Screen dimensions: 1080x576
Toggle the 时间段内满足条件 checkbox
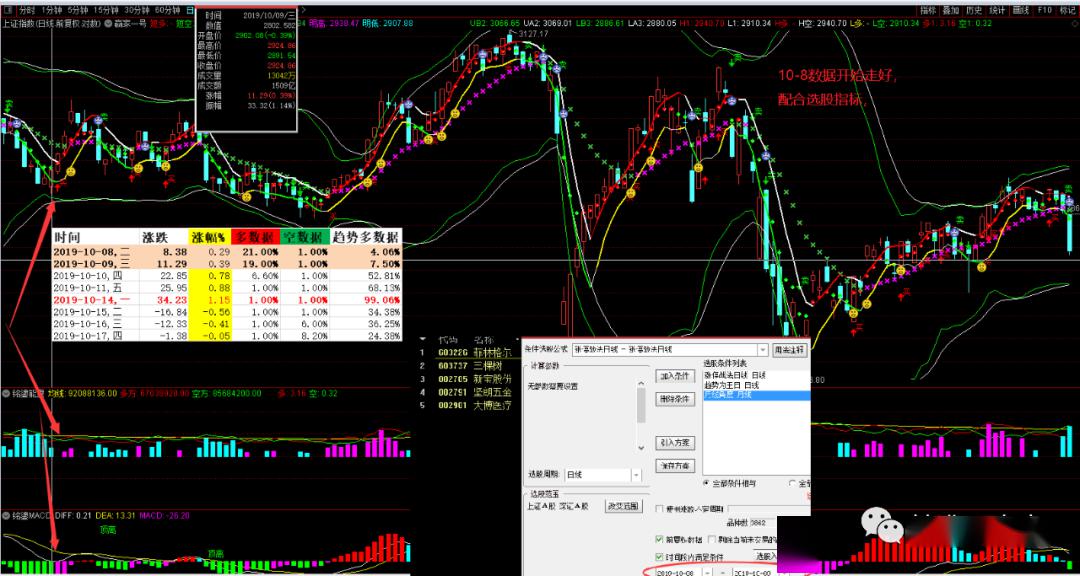pyautogui.click(x=660, y=556)
